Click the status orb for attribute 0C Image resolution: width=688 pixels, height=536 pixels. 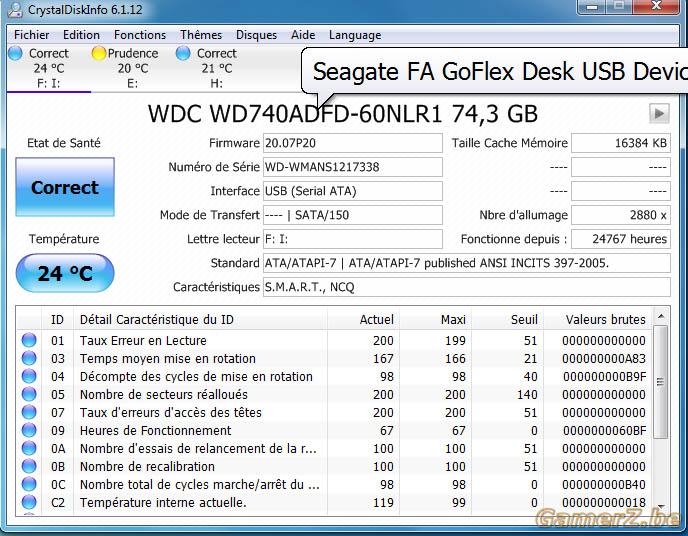coord(29,484)
